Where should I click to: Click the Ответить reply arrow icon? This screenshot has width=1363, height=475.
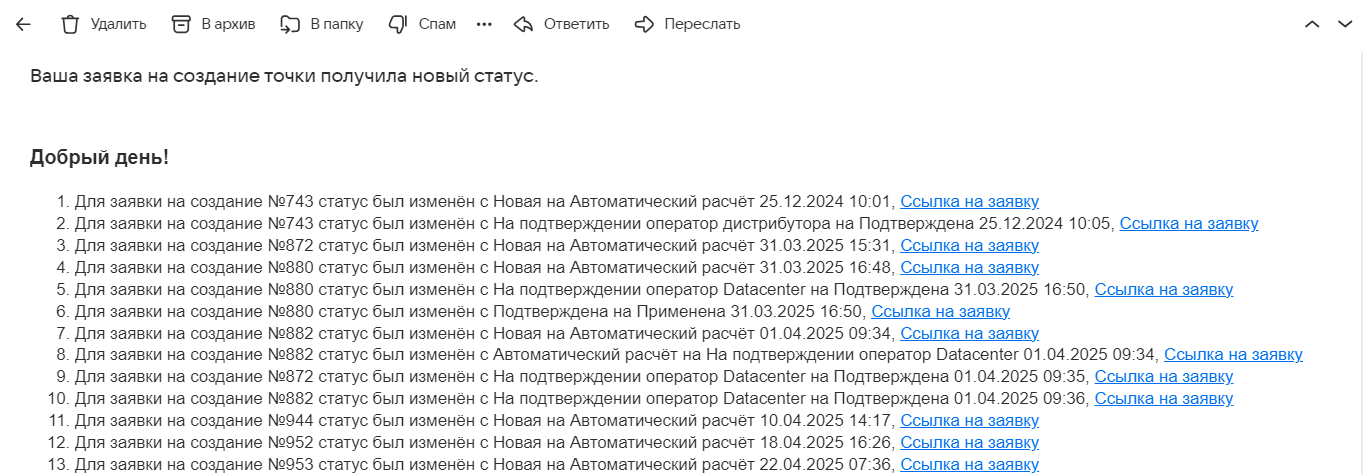tap(523, 24)
